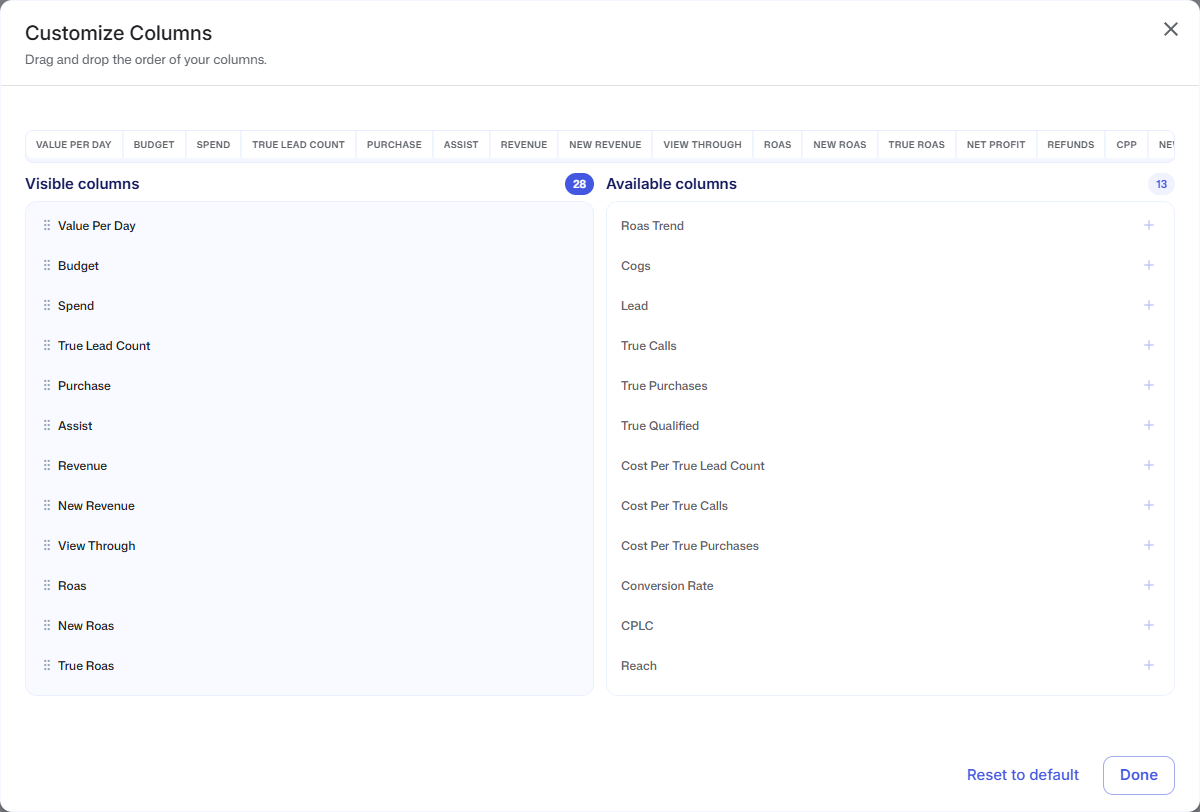This screenshot has width=1200, height=812.
Task: Click the Roas Trend available column label
Action: pyautogui.click(x=652, y=226)
